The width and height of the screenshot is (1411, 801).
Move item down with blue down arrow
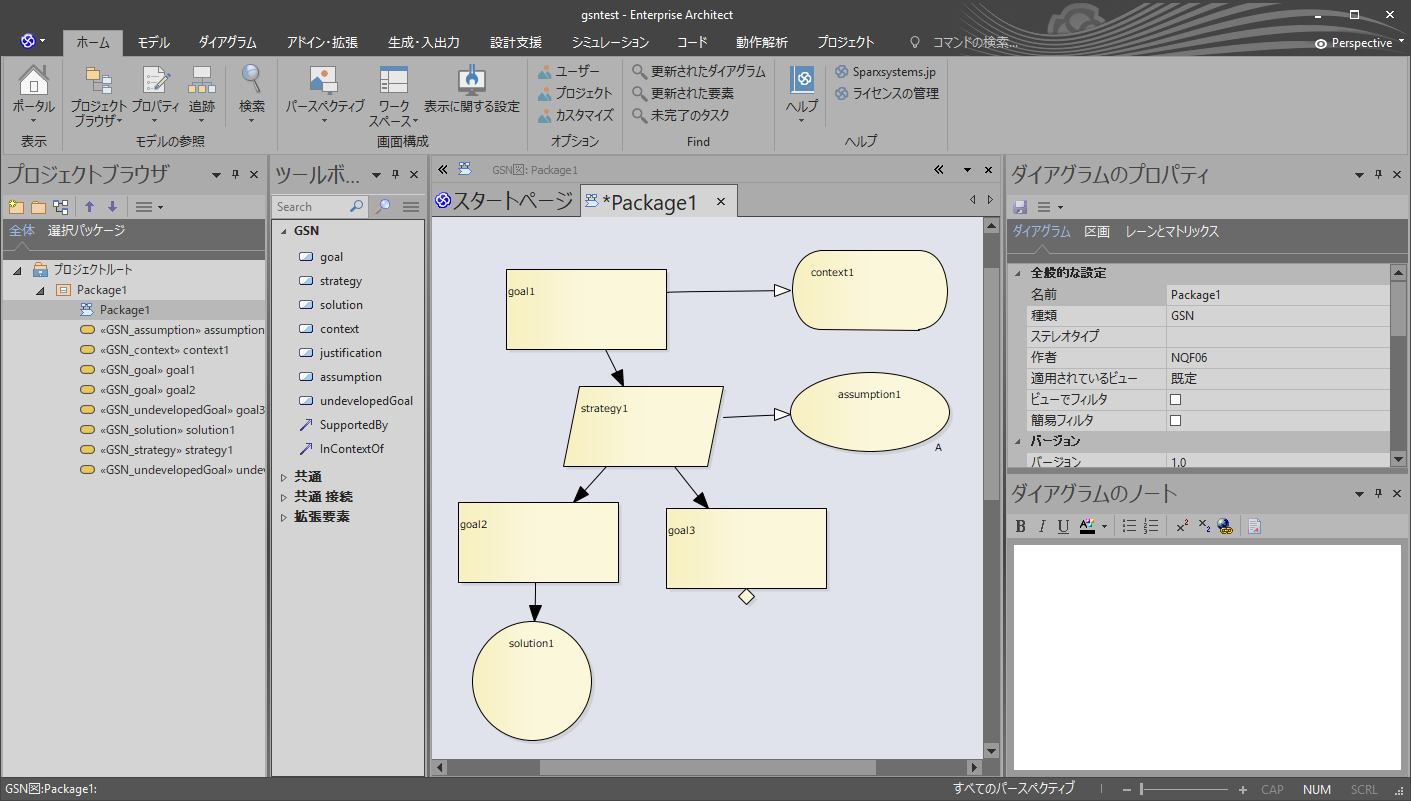[x=112, y=207]
